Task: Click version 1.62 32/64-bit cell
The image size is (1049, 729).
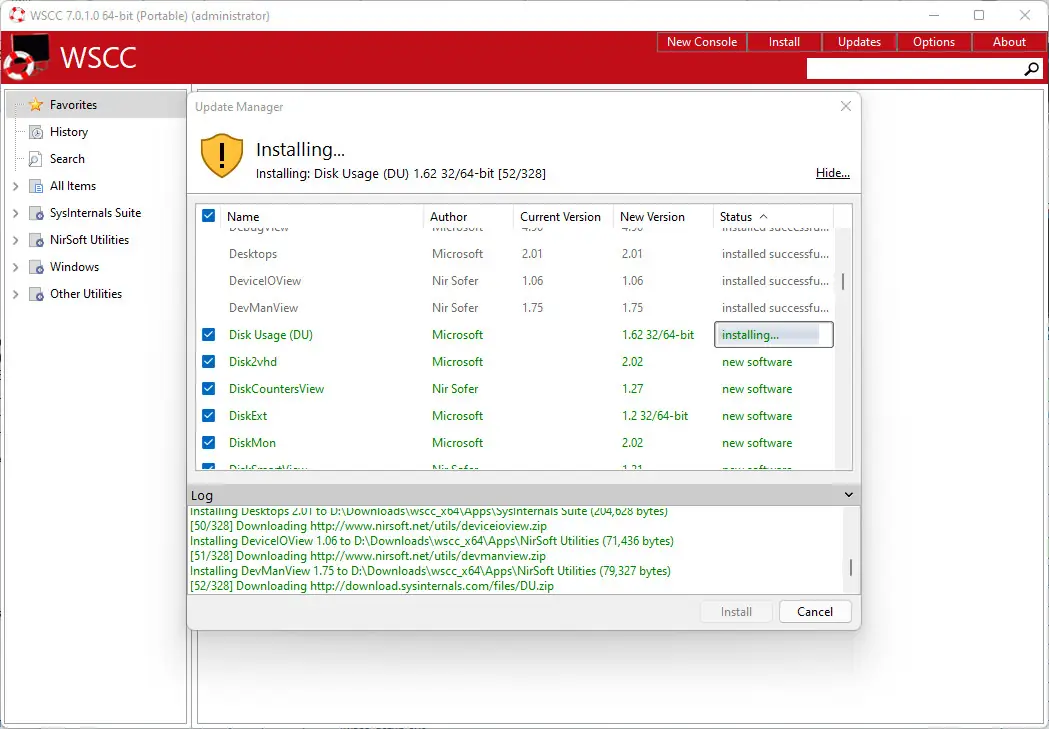Action: click(x=658, y=335)
